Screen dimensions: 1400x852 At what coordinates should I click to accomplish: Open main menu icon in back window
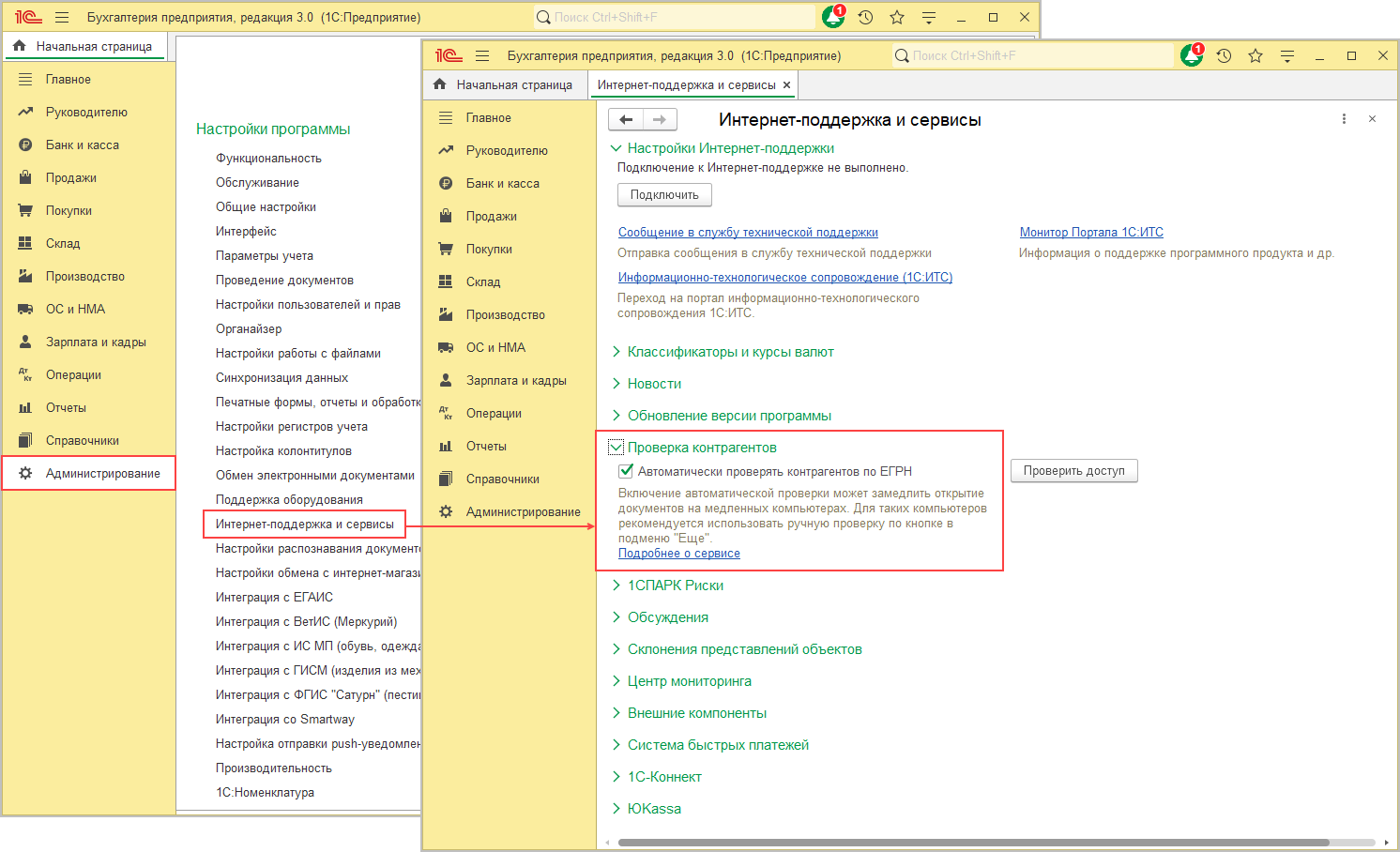(62, 18)
